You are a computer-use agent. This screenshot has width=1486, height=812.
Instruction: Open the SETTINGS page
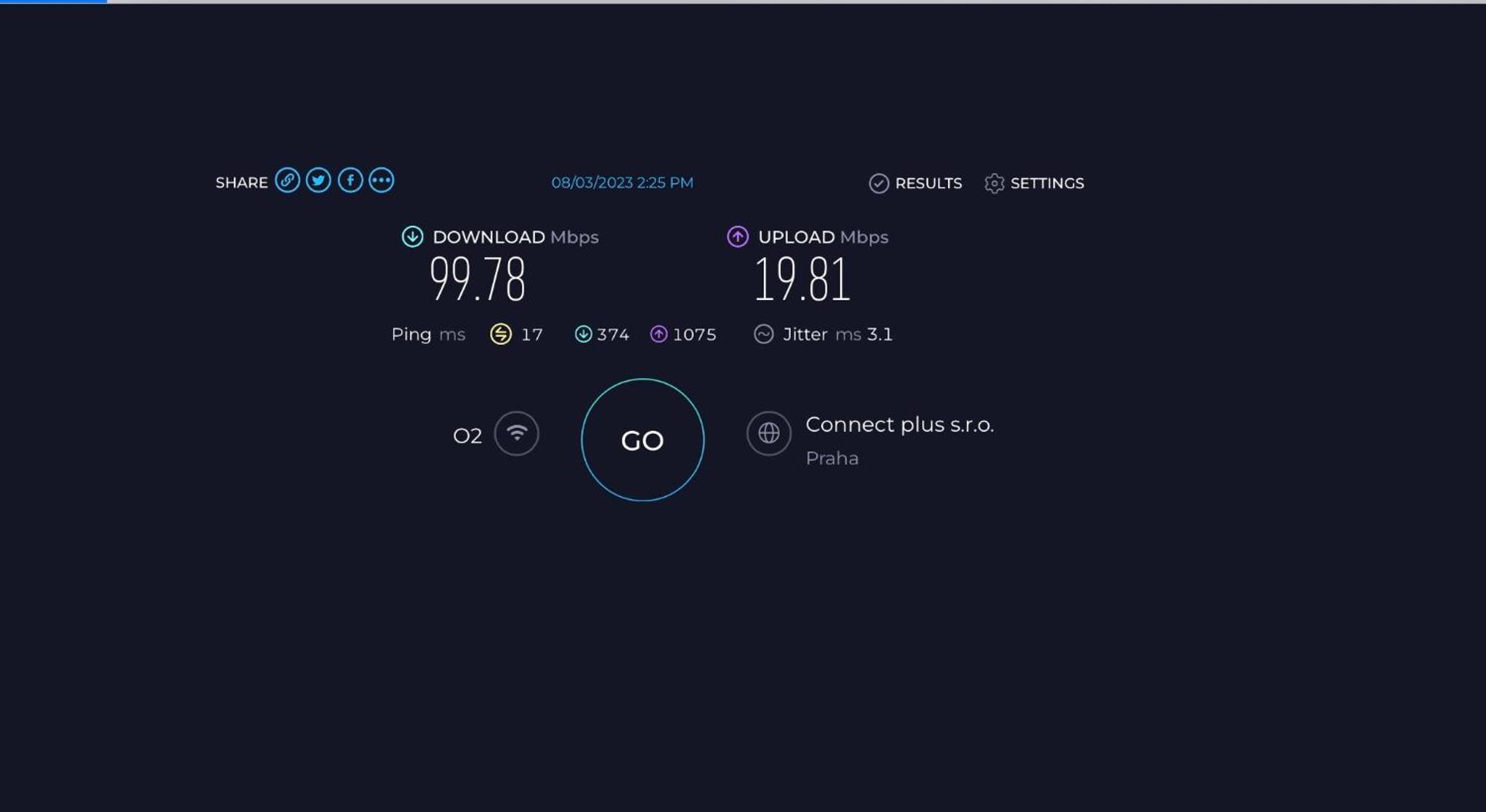tap(1047, 183)
